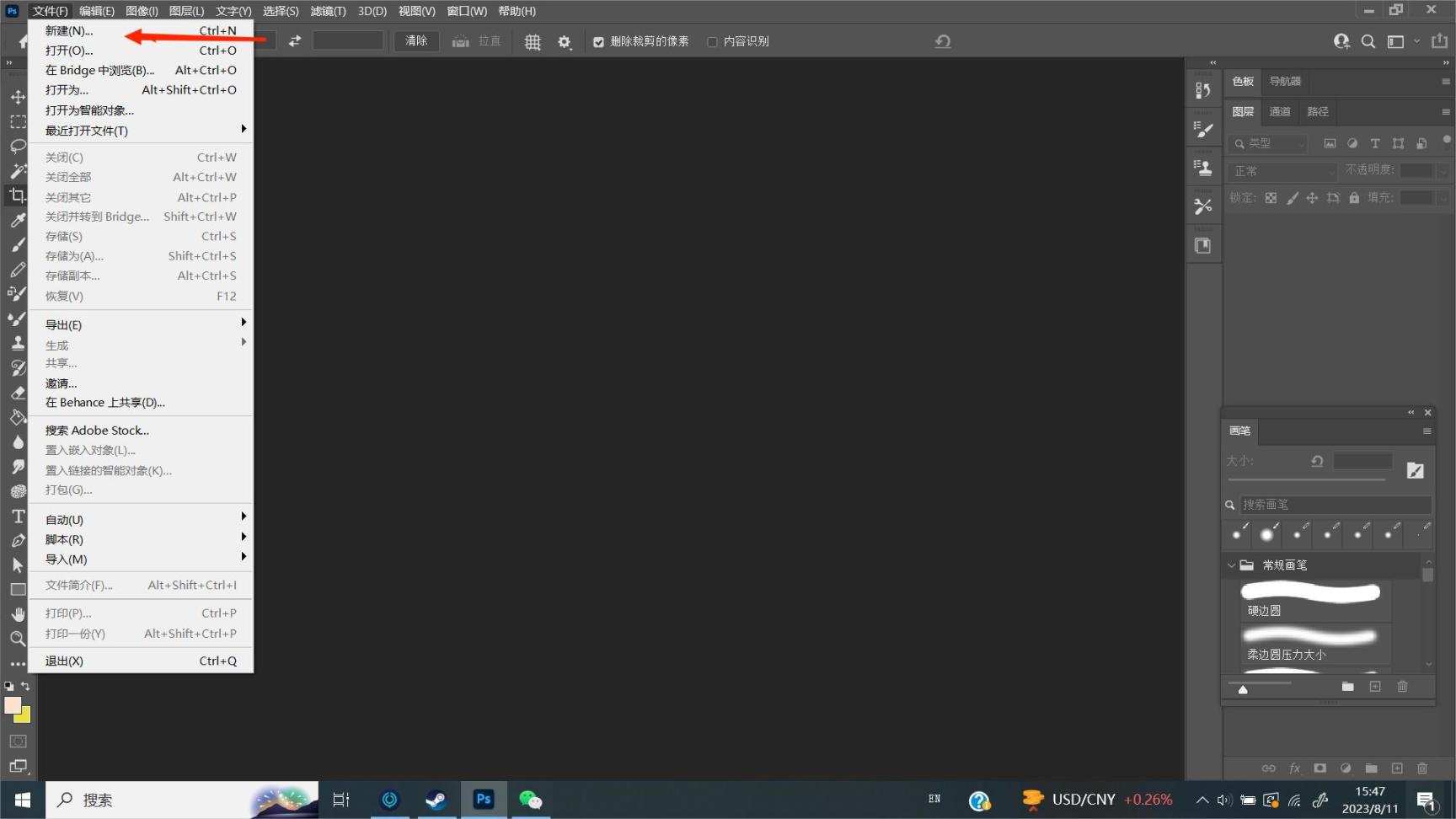Click the 清除 button

click(416, 40)
